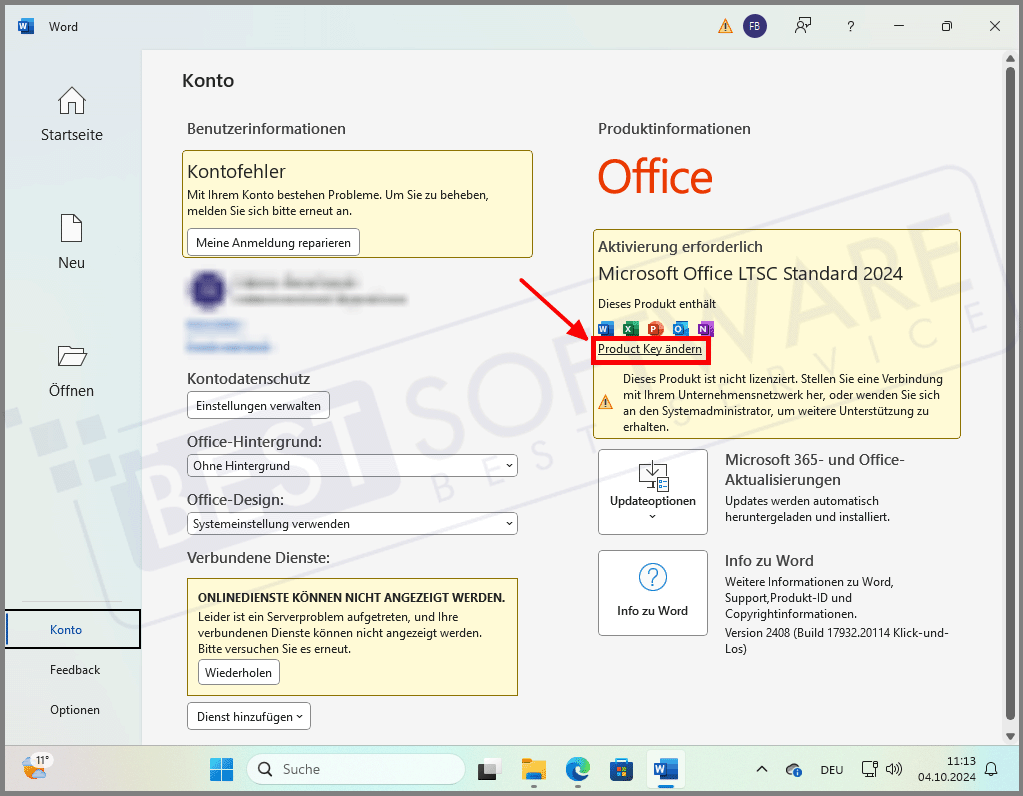Click the taskbar Suche search box
Screen dimensions: 1023x796
click(356, 769)
